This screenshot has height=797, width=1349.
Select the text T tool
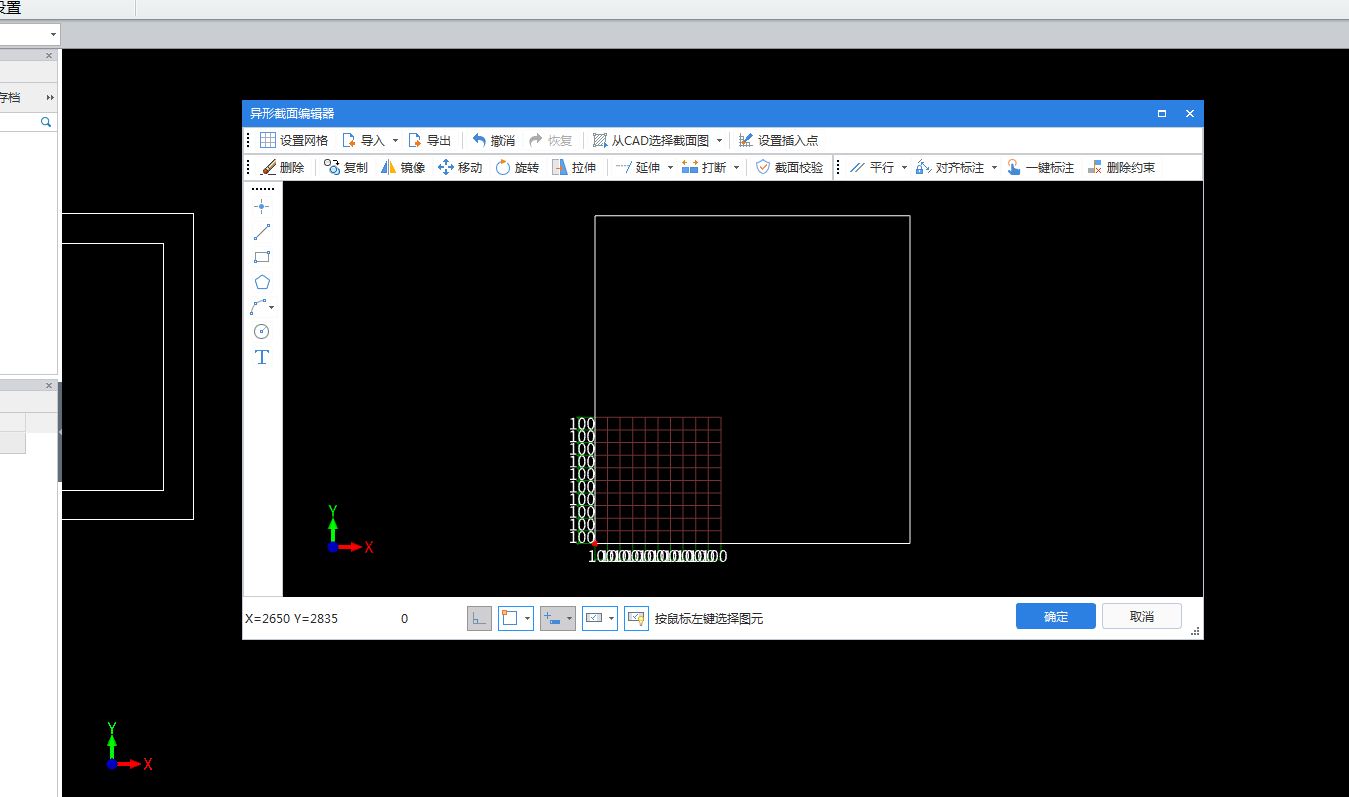pyautogui.click(x=262, y=357)
